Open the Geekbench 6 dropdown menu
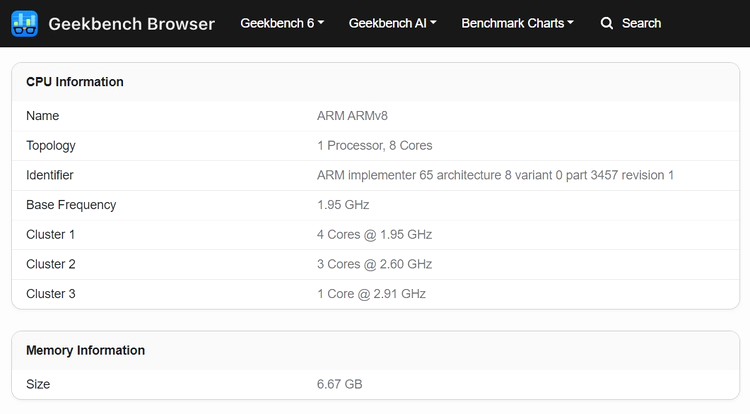The width and height of the screenshot is (750, 414). (282, 23)
